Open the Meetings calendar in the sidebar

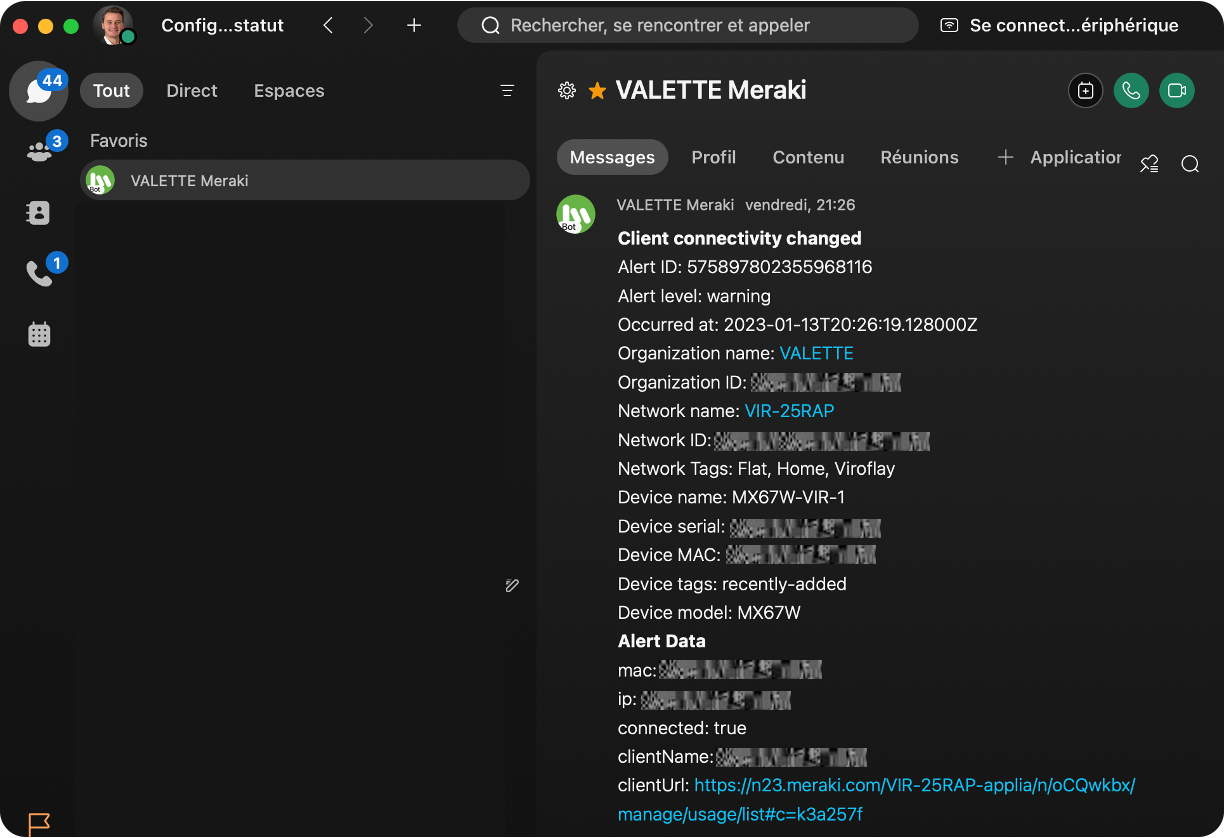[38, 334]
